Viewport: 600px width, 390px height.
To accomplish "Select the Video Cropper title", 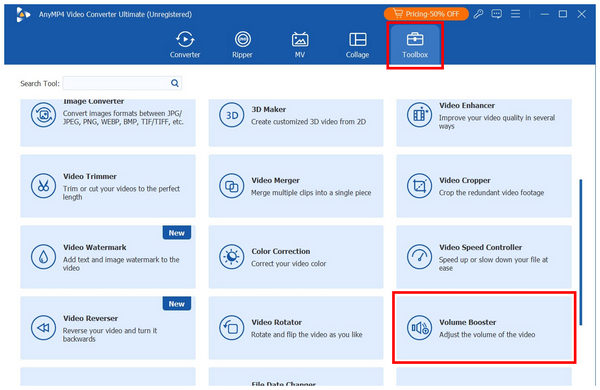I will click(465, 180).
